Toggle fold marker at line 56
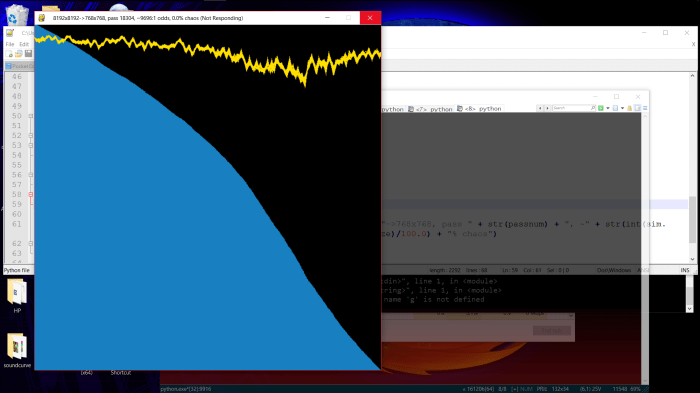700x393 pixels. (x=31, y=175)
